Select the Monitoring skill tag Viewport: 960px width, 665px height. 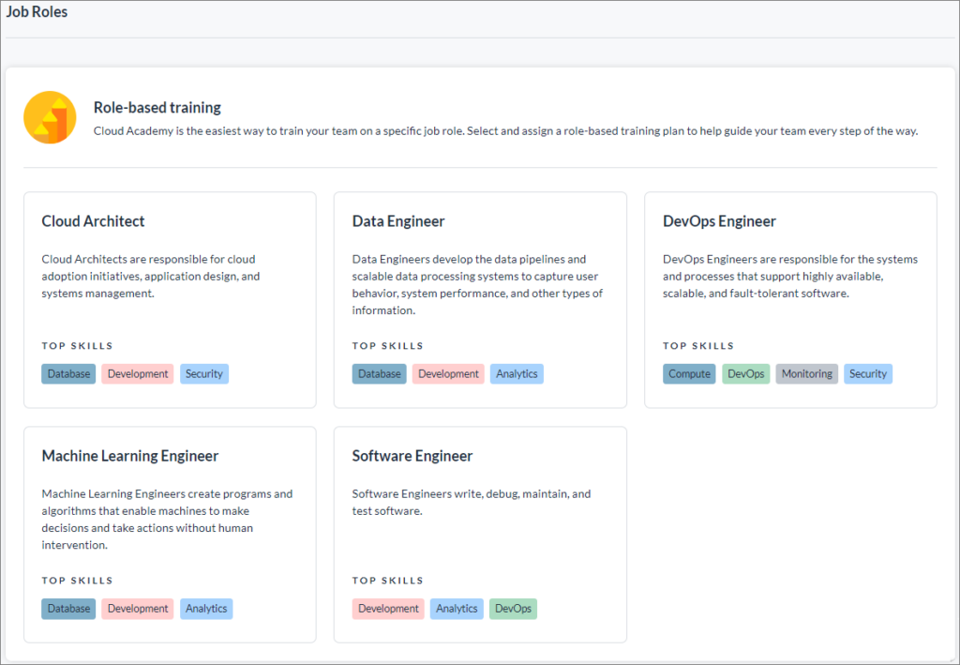806,374
